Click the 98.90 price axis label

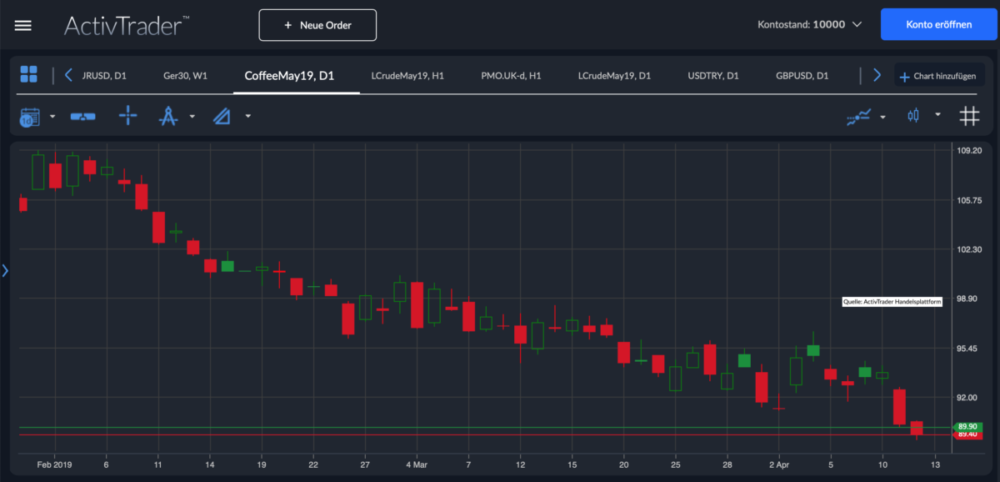pos(969,298)
